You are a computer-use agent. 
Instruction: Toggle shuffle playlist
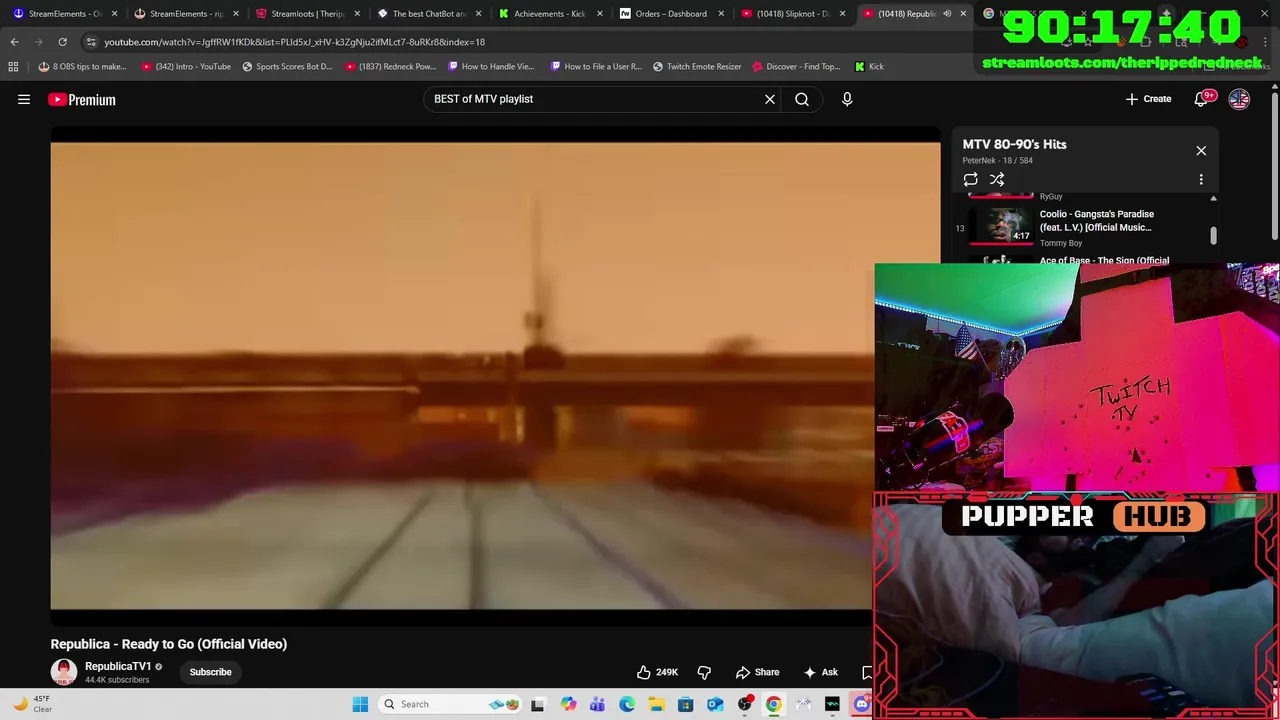point(997,180)
